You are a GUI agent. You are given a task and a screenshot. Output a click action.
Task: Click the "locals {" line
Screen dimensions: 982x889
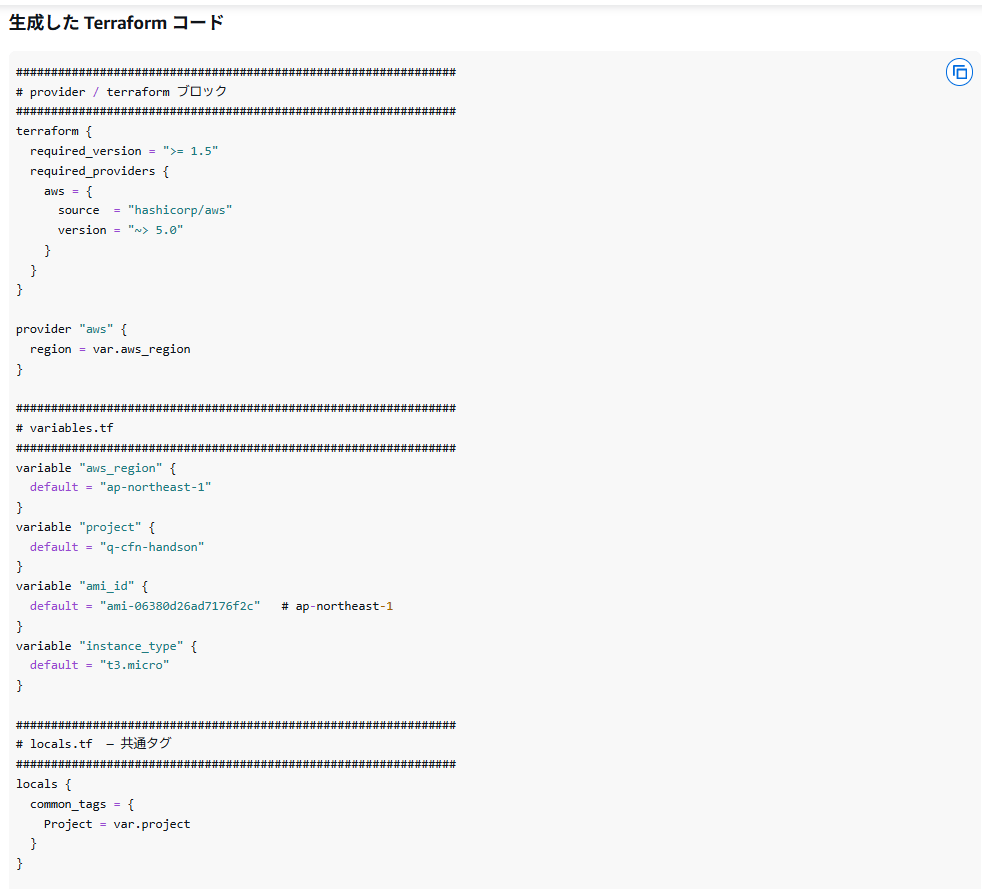[44, 784]
